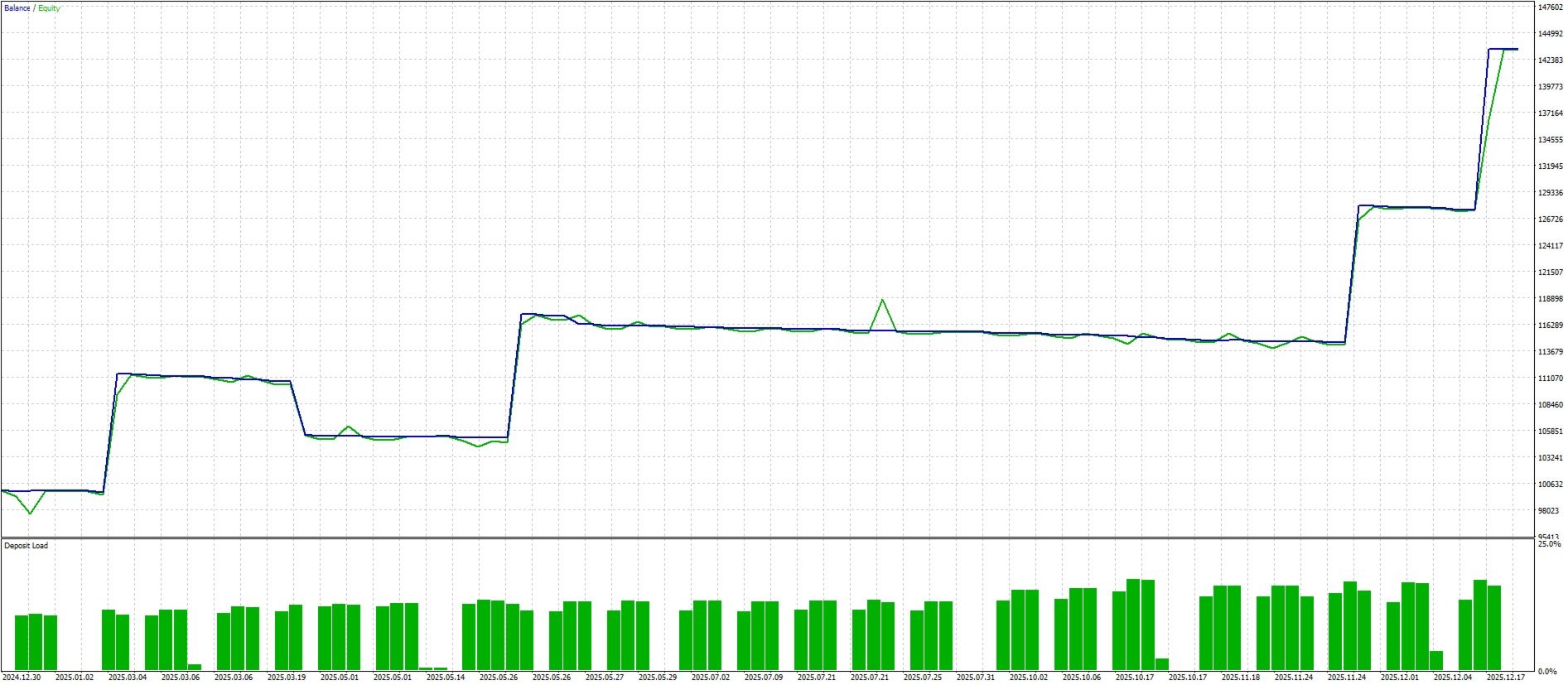Click the 2025.12.04 date label
This screenshot has width=1568, height=685.
click(x=1453, y=678)
